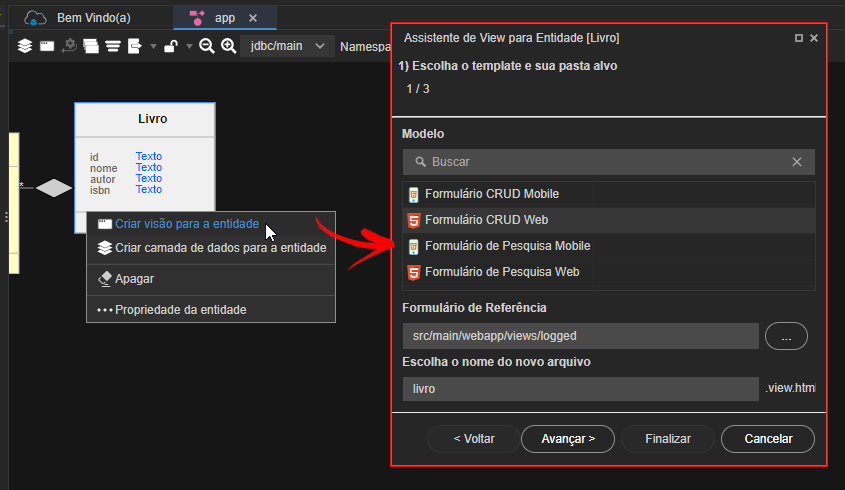The width and height of the screenshot is (845, 490).
Task: Close the Assistente de View dialog
Action: click(814, 38)
